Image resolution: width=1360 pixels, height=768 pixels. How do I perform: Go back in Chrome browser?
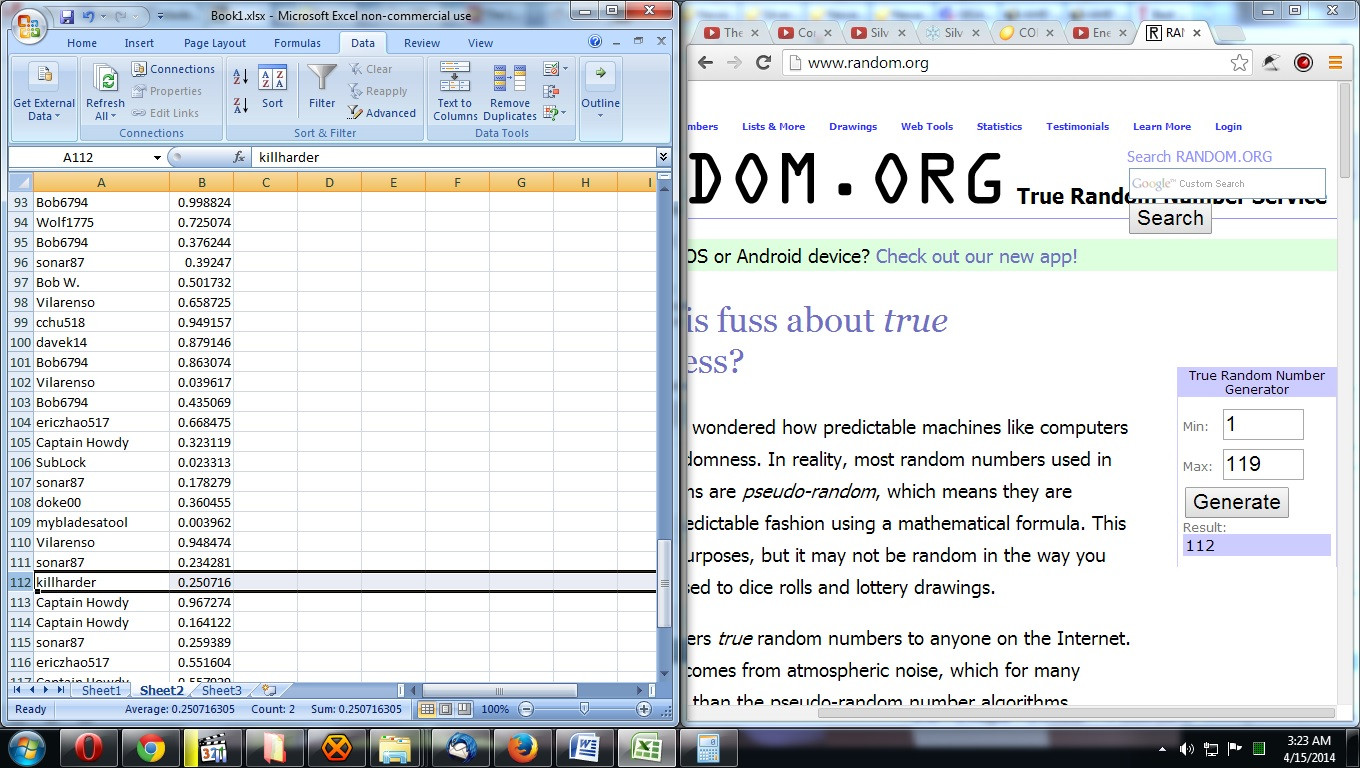[x=705, y=63]
